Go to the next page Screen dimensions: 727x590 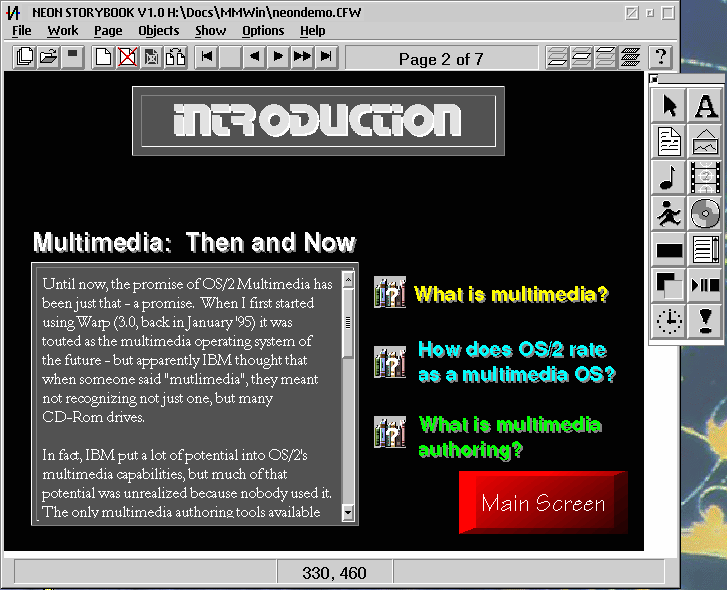[278, 57]
